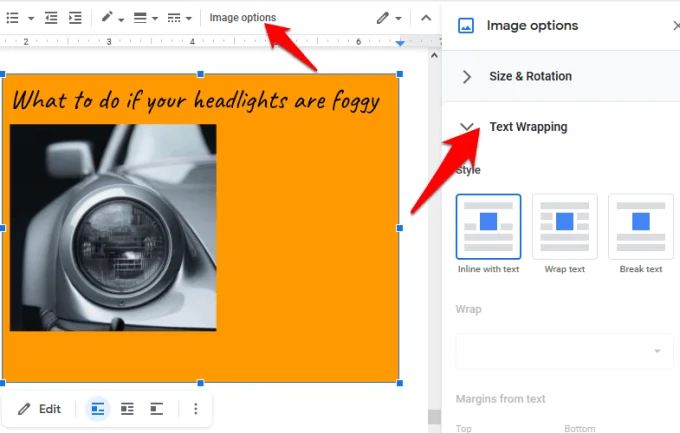Click the increase indent icon
This screenshot has height=433, width=680.
click(x=75, y=18)
